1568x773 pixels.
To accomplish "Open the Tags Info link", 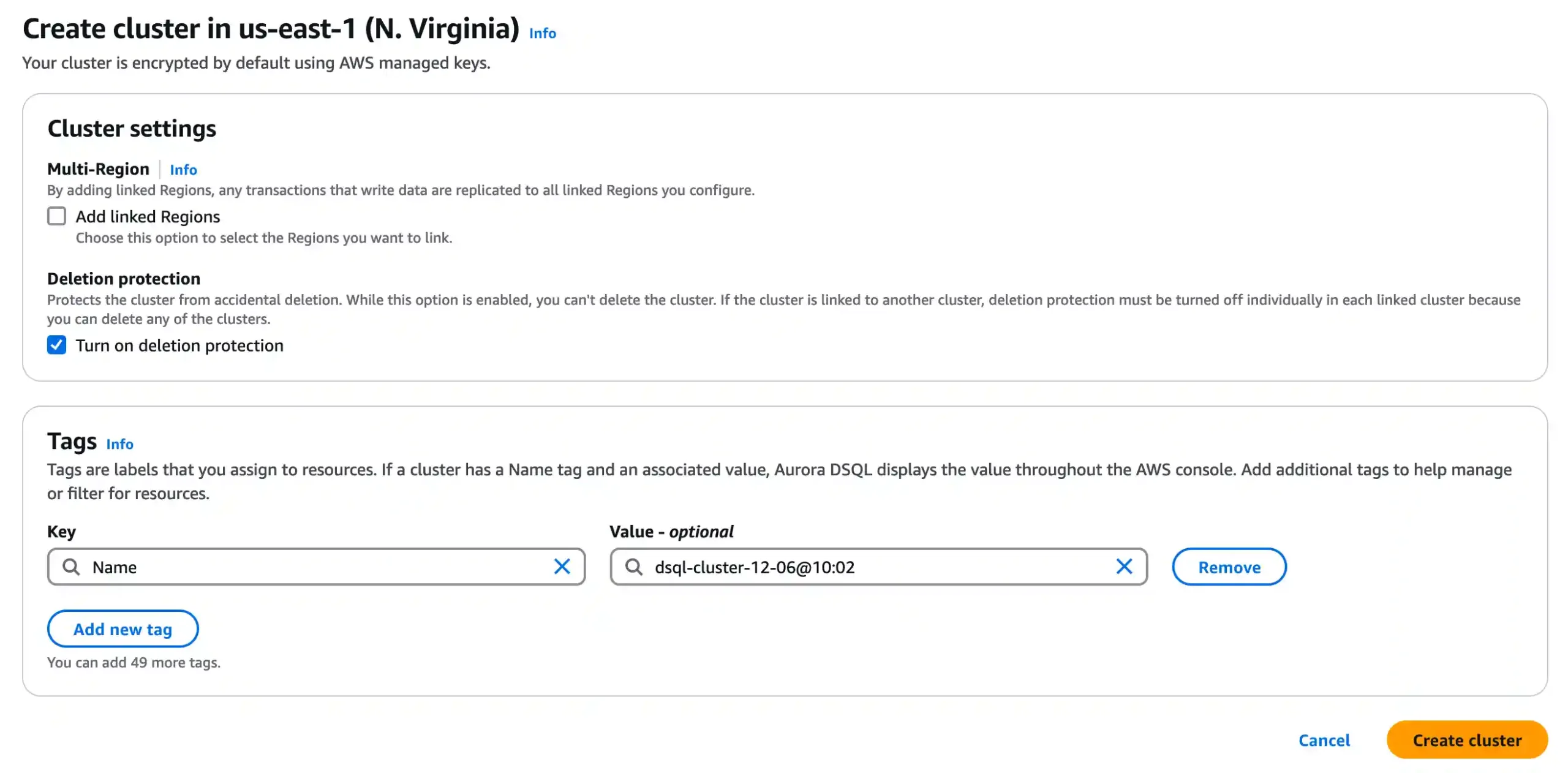I will click(x=119, y=444).
